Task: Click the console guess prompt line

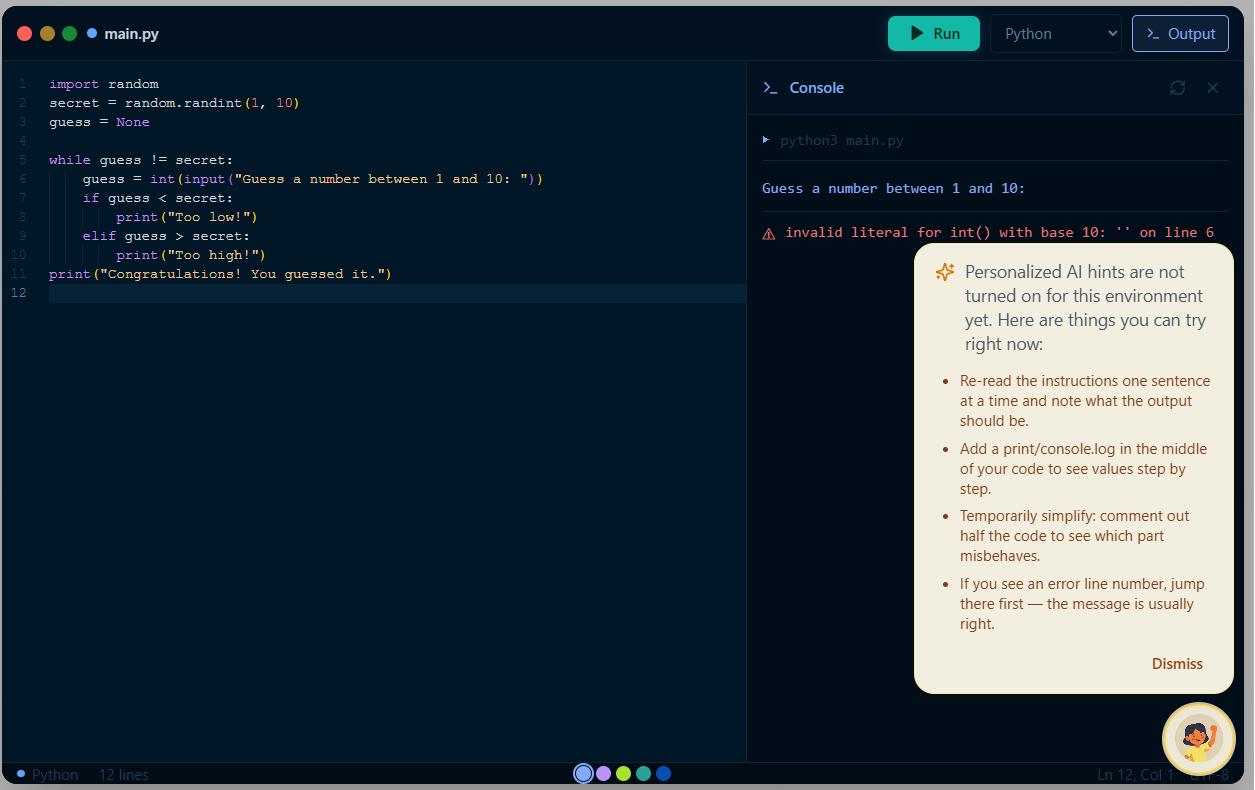Action: pos(894,188)
